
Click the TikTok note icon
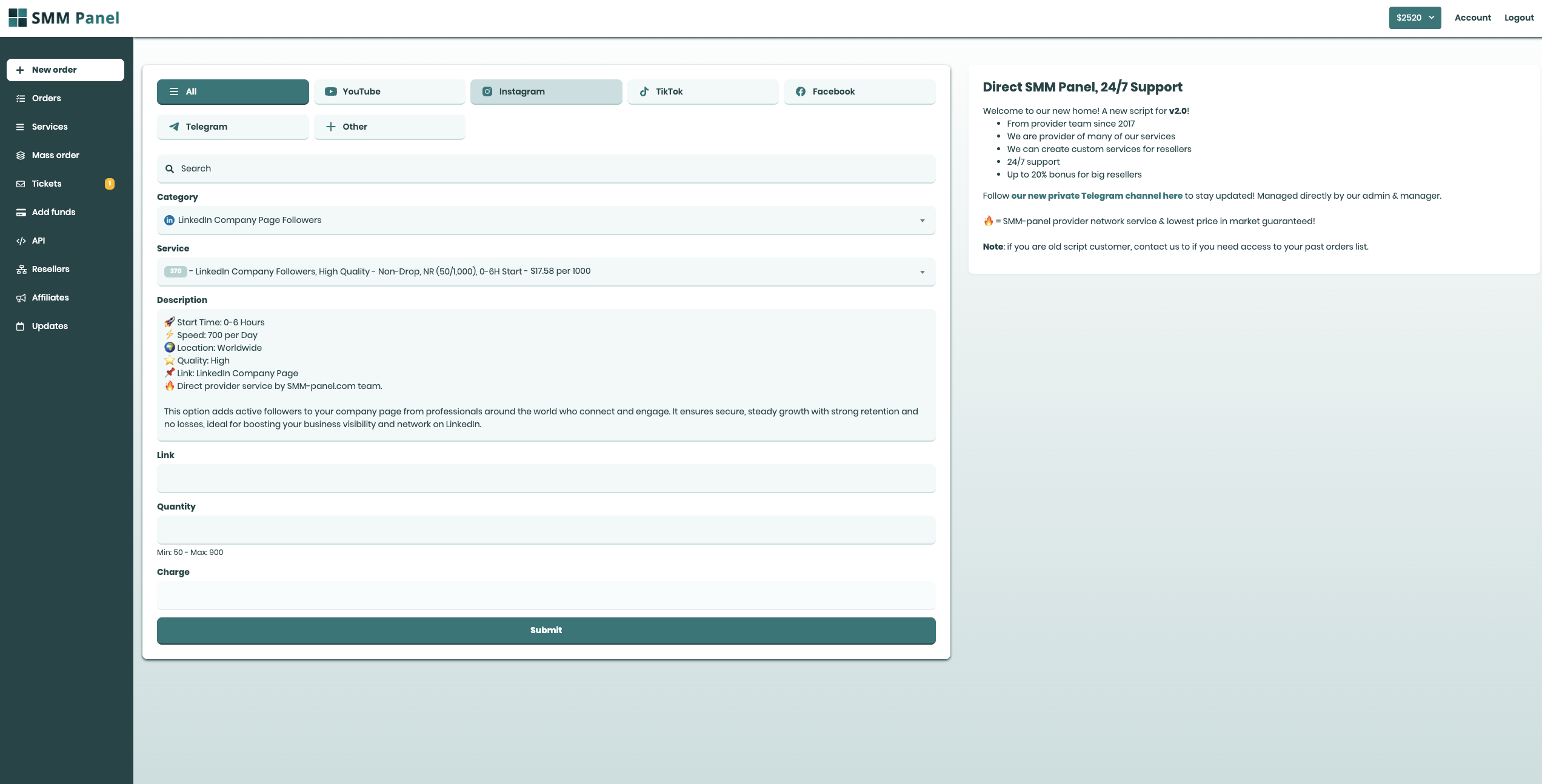click(644, 91)
